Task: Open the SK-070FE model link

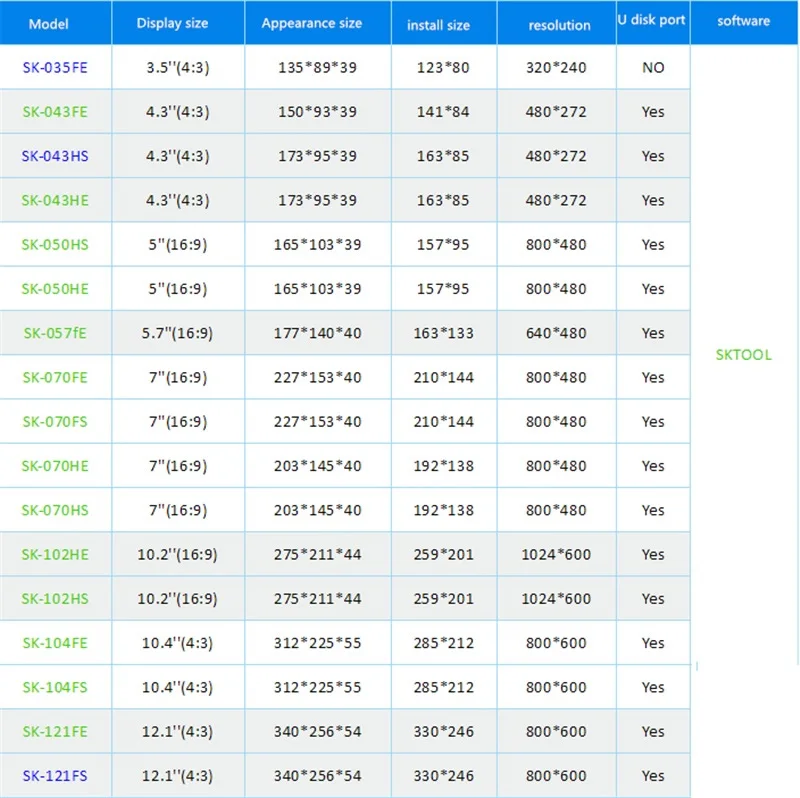Action: point(55,378)
